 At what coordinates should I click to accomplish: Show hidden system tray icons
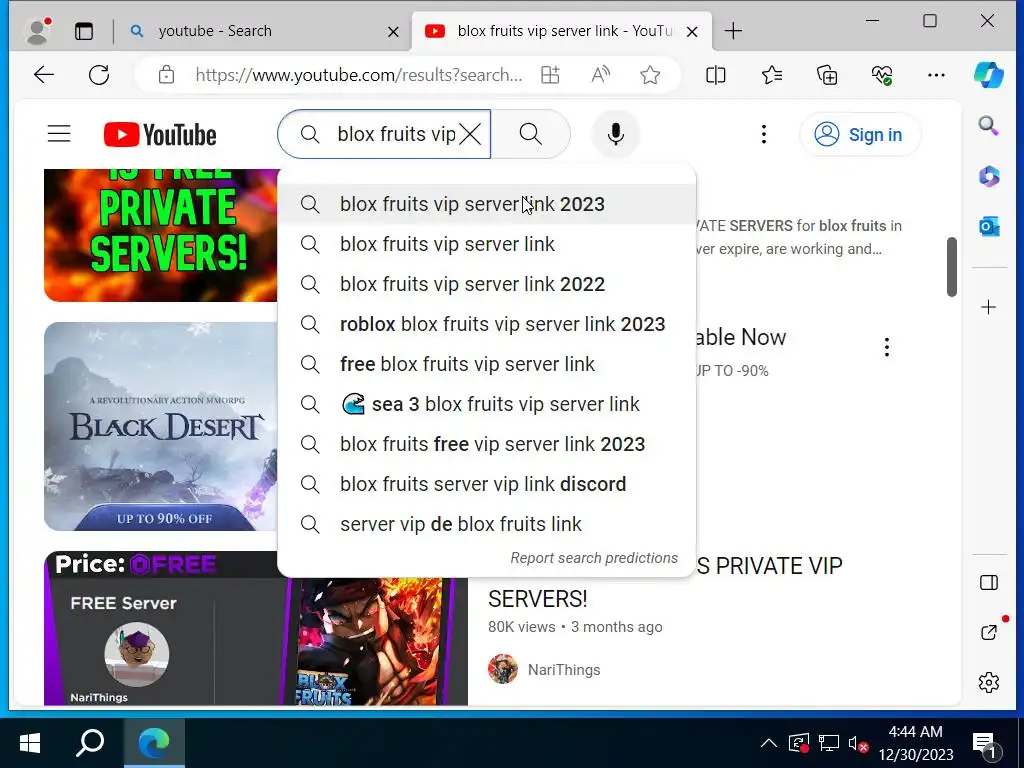click(x=769, y=743)
